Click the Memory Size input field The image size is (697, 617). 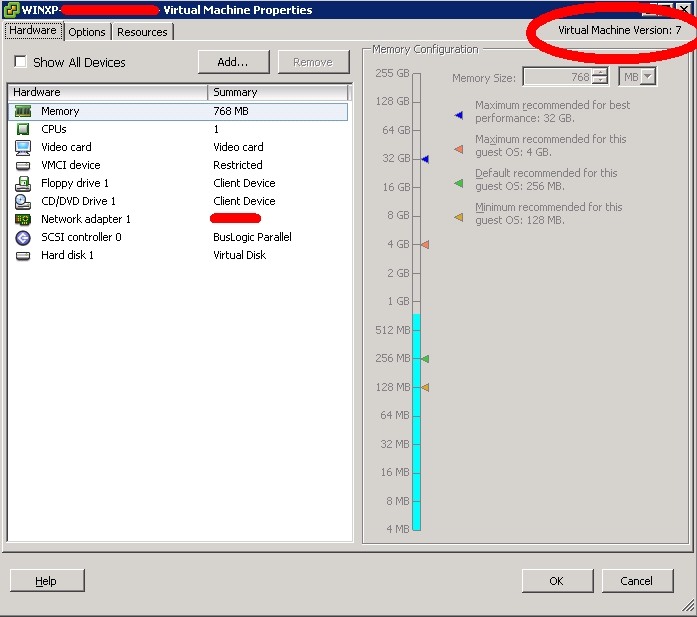555,77
